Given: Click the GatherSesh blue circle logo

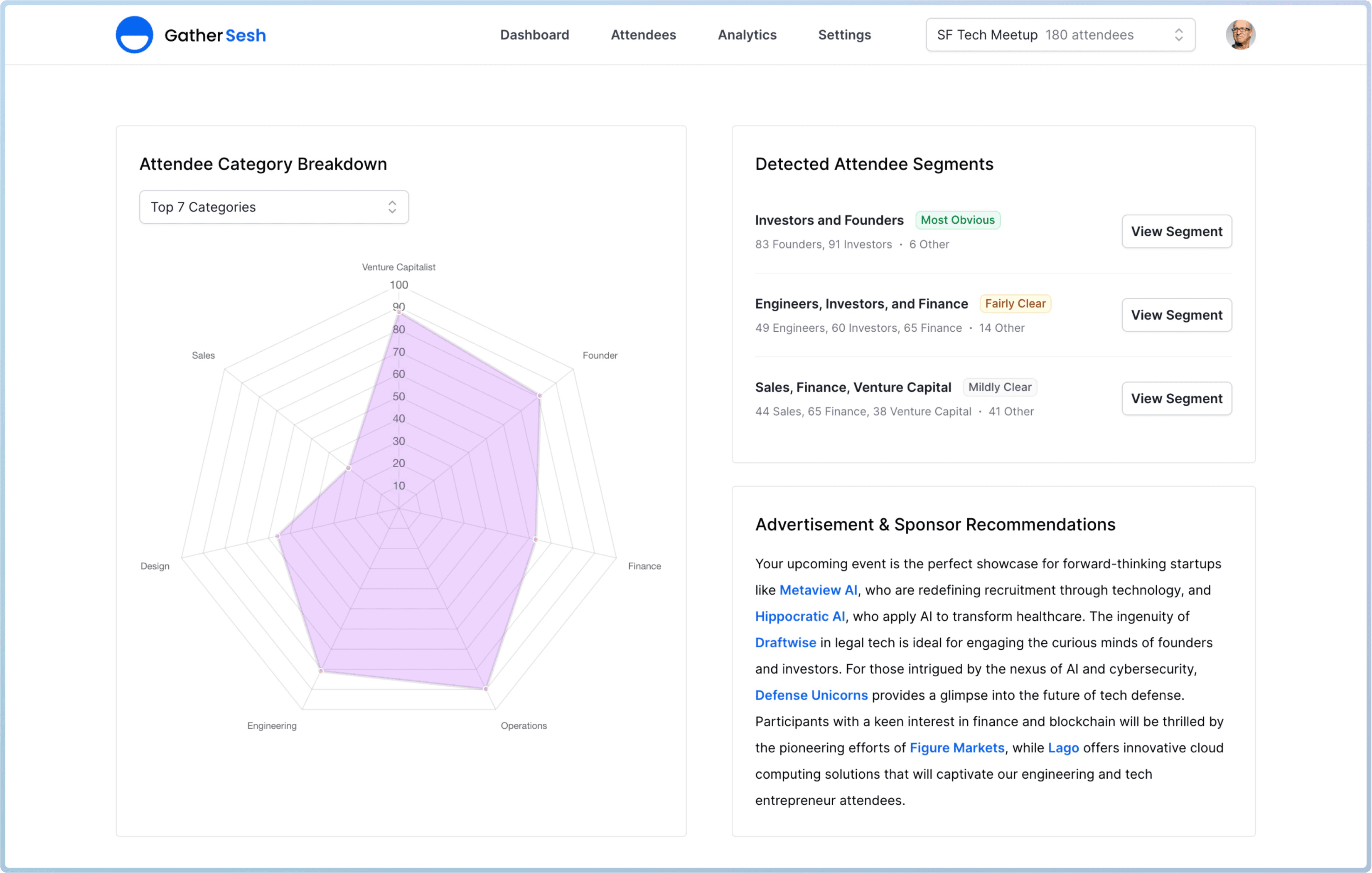Looking at the screenshot, I should click(135, 35).
